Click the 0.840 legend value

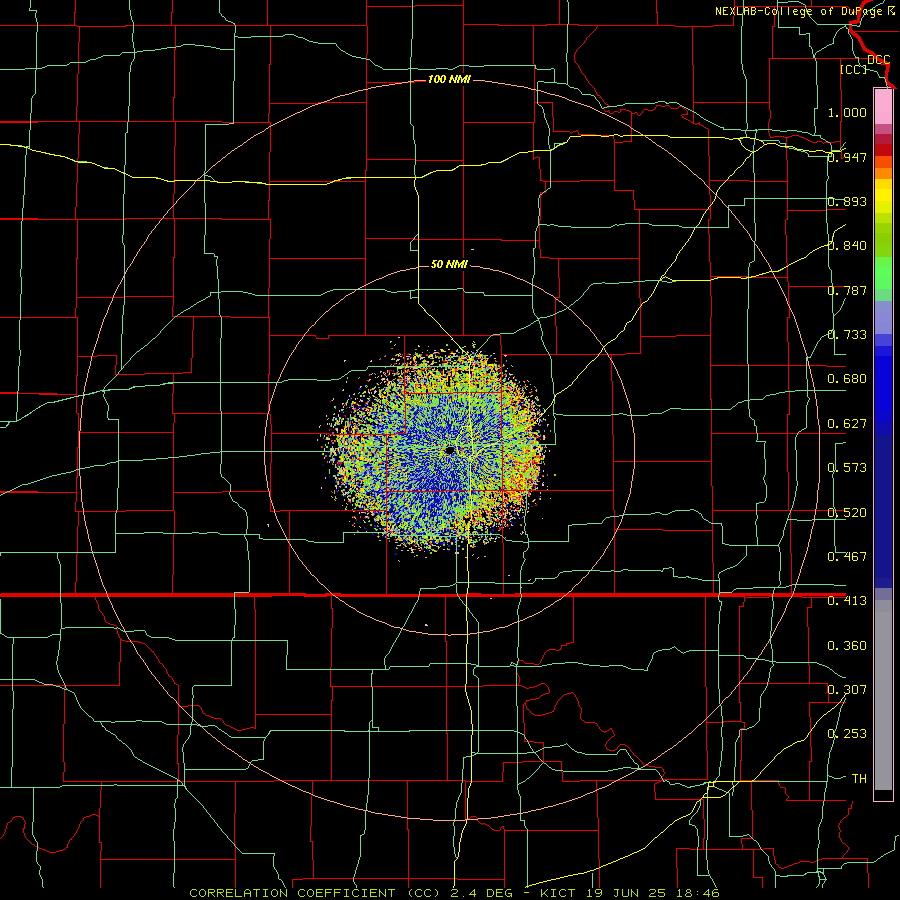(847, 246)
